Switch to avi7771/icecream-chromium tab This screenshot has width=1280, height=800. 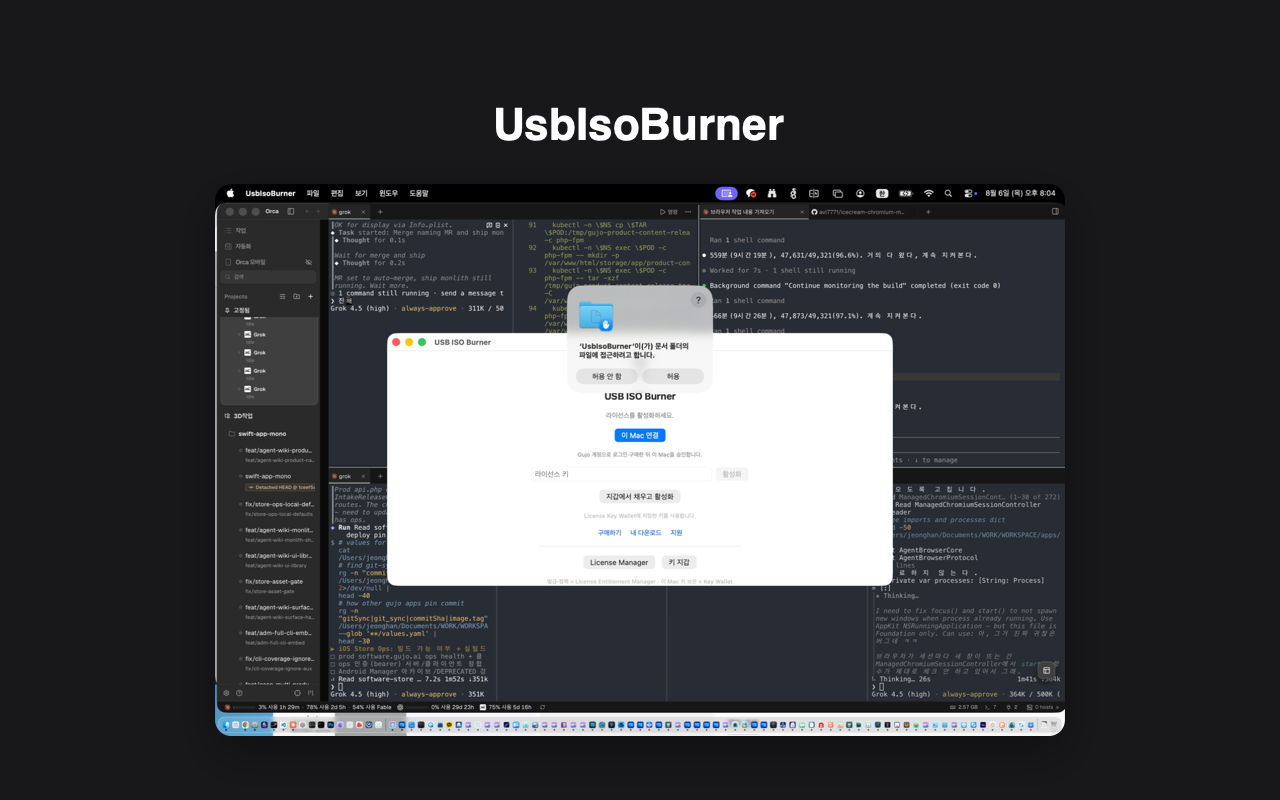858,212
